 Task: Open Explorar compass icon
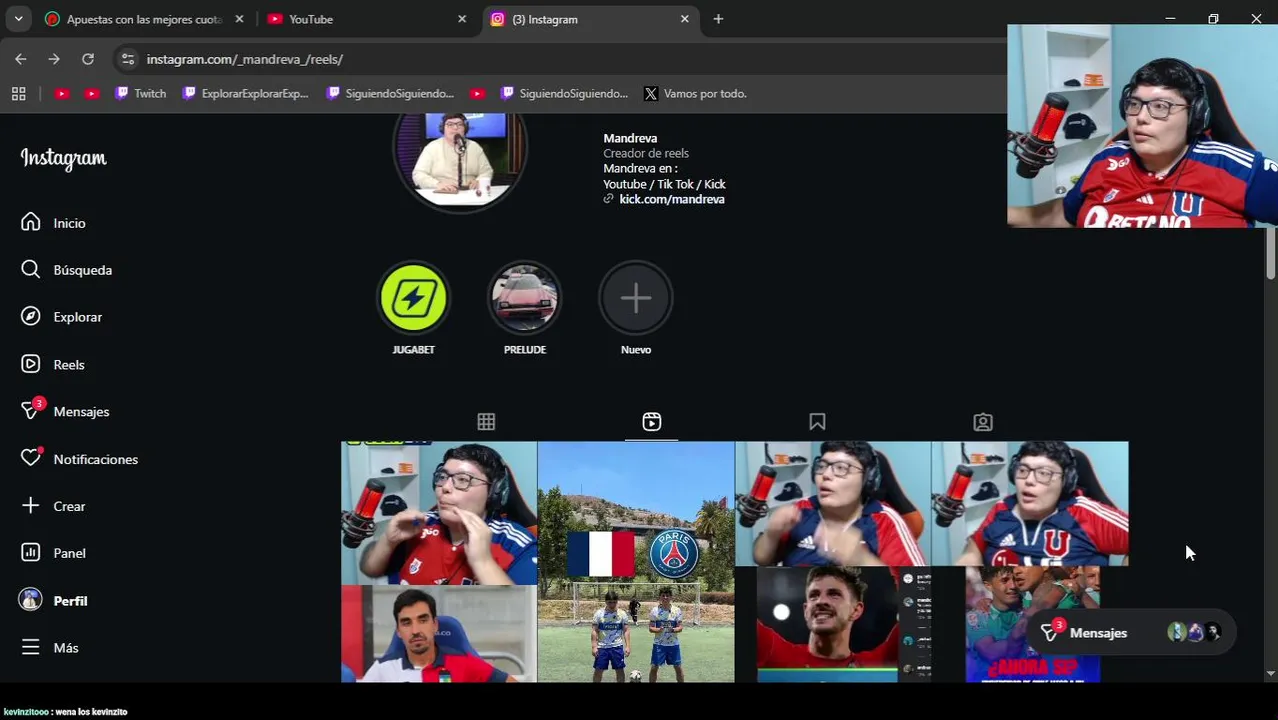(x=31, y=316)
